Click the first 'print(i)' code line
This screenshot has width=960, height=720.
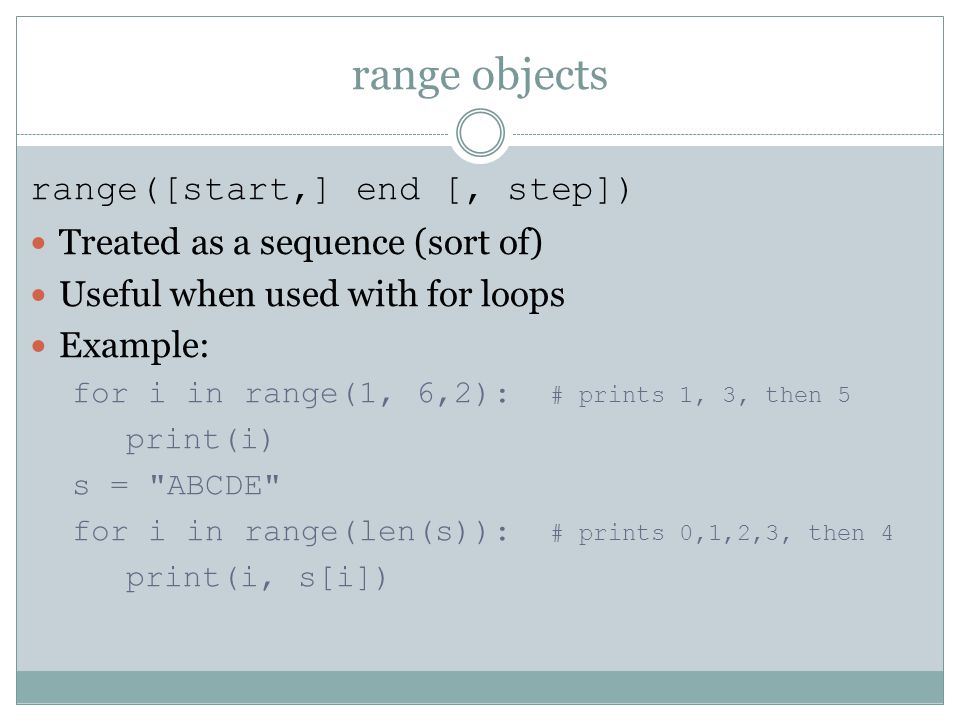[198, 440]
